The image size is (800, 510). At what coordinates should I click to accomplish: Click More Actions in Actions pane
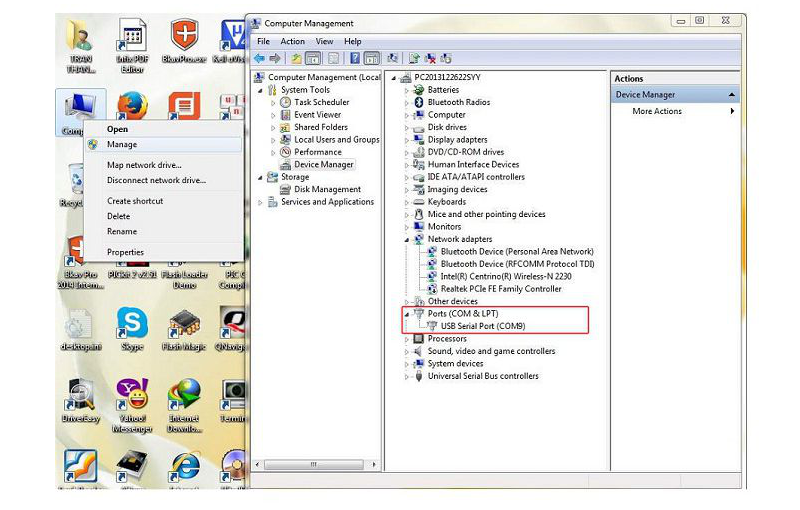[657, 111]
